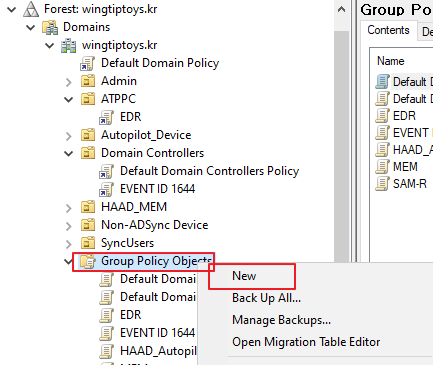Image resolution: width=433 pixels, height=365 pixels.
Task: Click the Autopilot_Device OU icon
Action: click(88, 135)
